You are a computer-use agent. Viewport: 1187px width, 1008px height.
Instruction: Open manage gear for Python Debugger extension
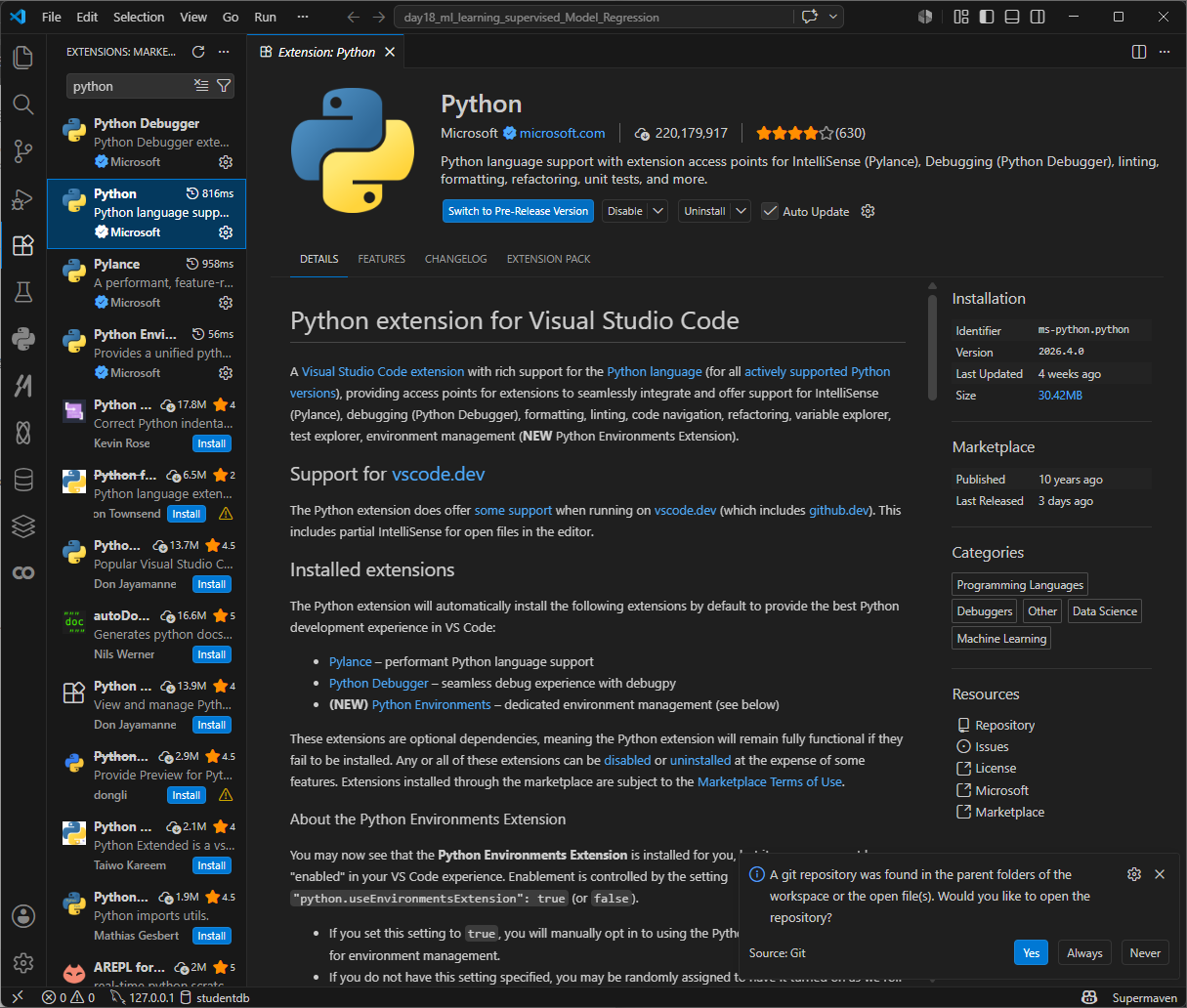[x=226, y=162]
